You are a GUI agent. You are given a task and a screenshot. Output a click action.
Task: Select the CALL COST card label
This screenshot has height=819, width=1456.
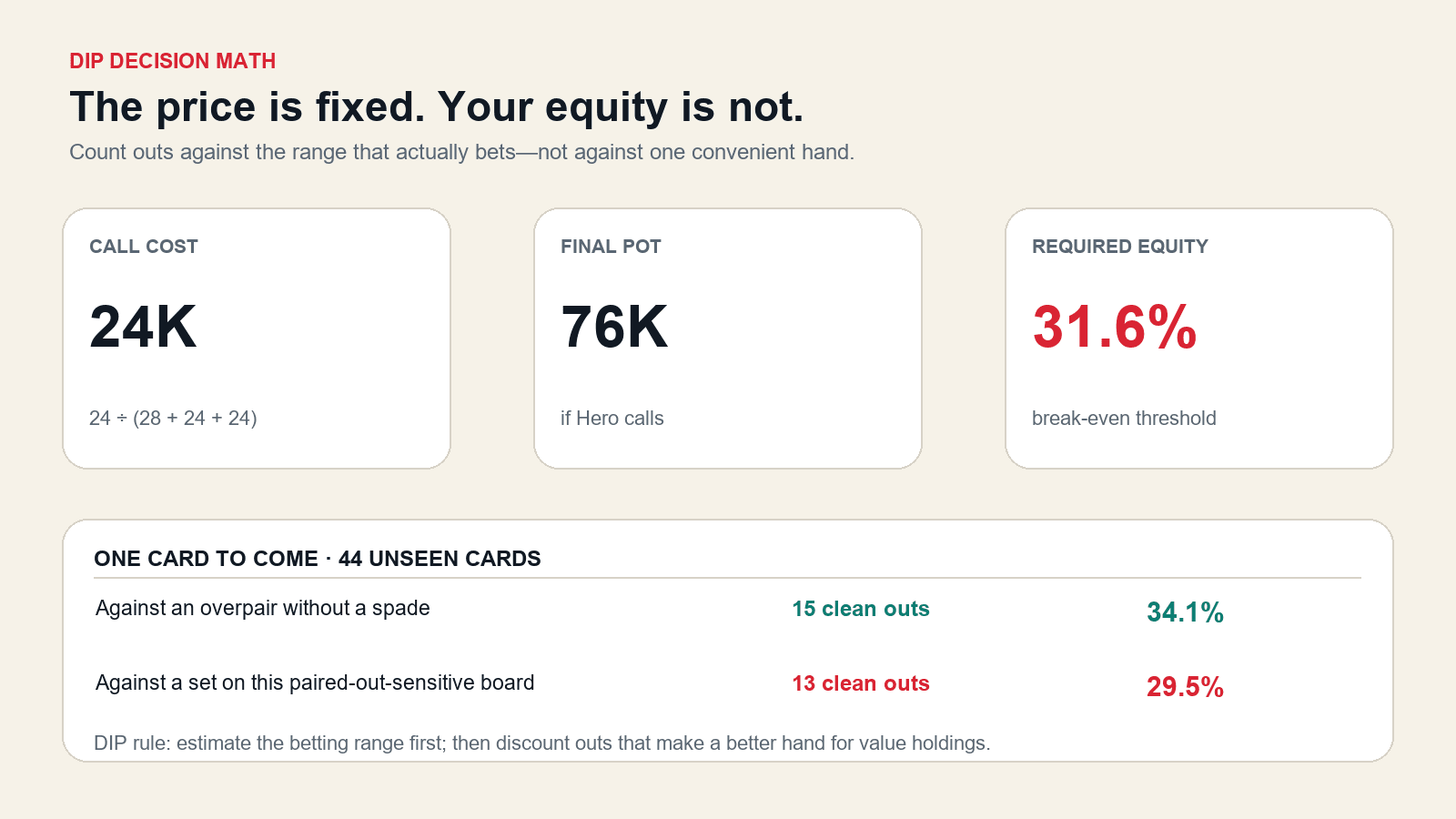[144, 247]
